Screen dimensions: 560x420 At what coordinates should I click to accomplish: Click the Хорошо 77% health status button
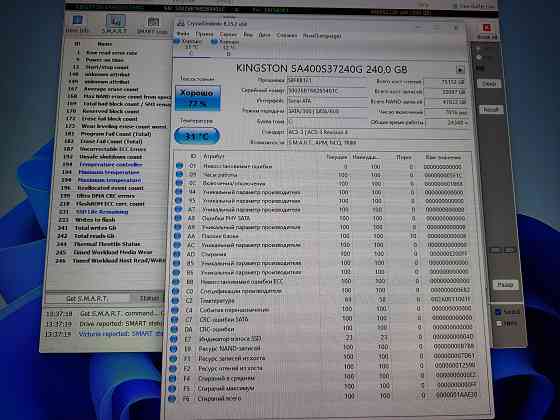198,98
